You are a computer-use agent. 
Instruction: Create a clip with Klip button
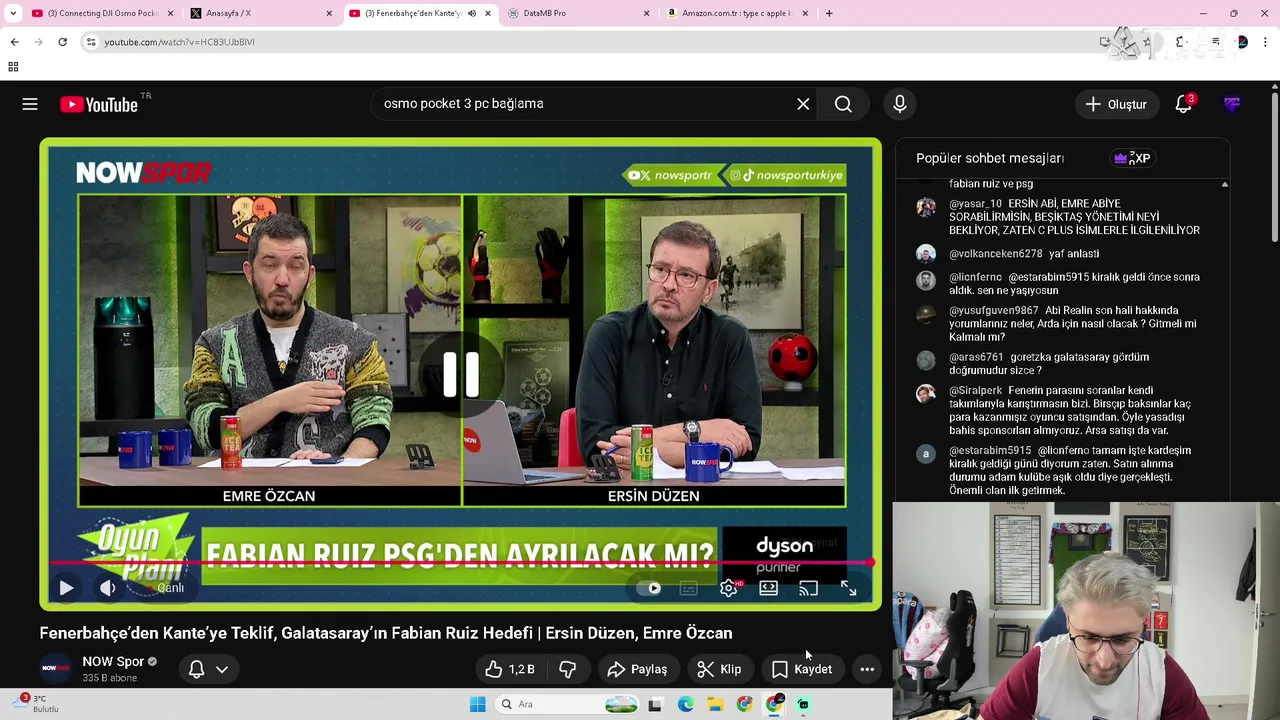point(719,669)
